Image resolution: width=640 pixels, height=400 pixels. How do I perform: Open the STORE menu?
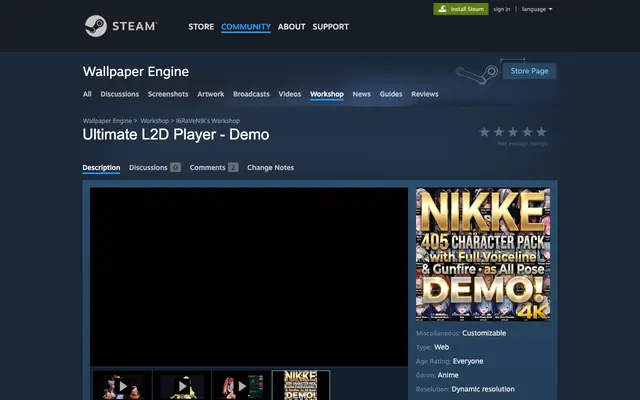(x=201, y=27)
